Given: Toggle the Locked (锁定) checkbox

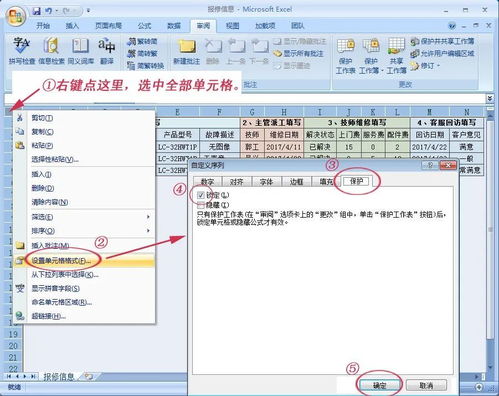Looking at the screenshot, I should 201,195.
